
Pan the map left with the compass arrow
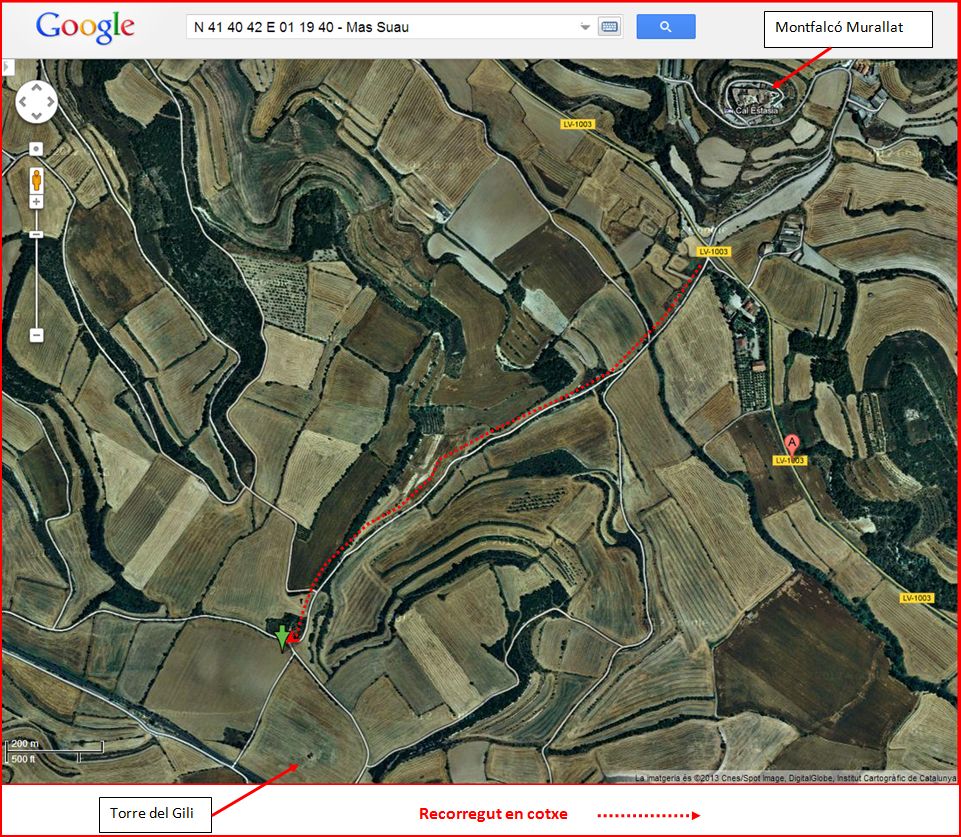click(x=23, y=101)
